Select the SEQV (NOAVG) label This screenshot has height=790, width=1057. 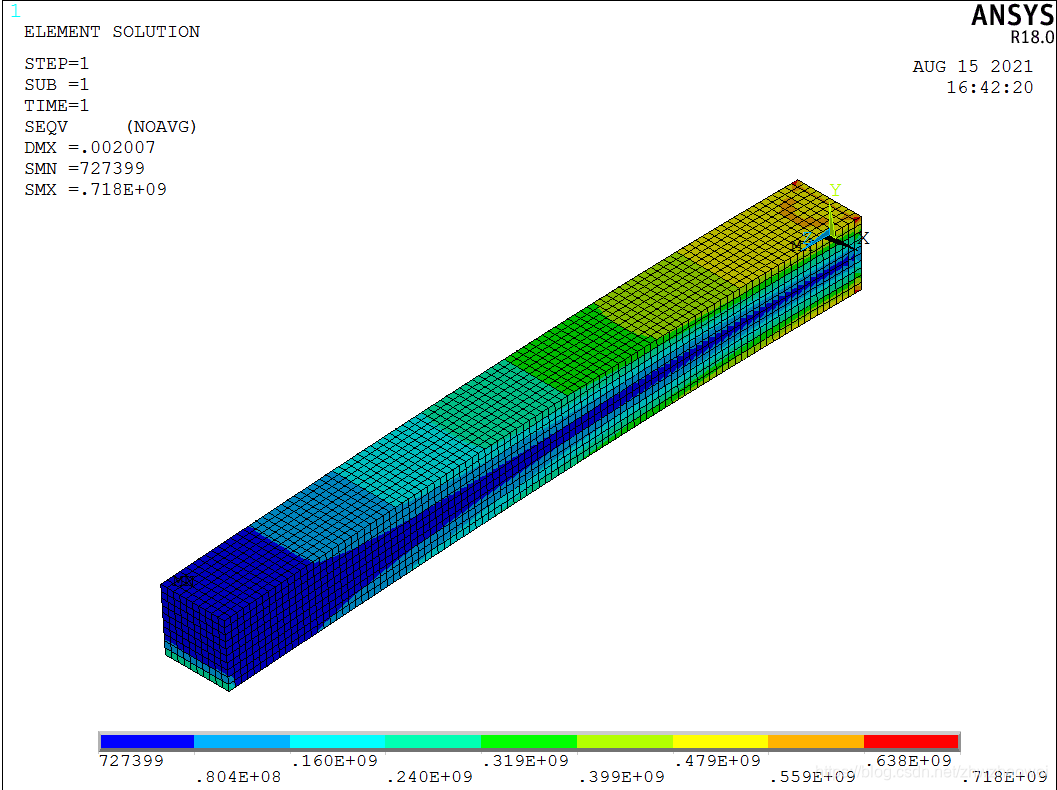pyautogui.click(x=110, y=127)
